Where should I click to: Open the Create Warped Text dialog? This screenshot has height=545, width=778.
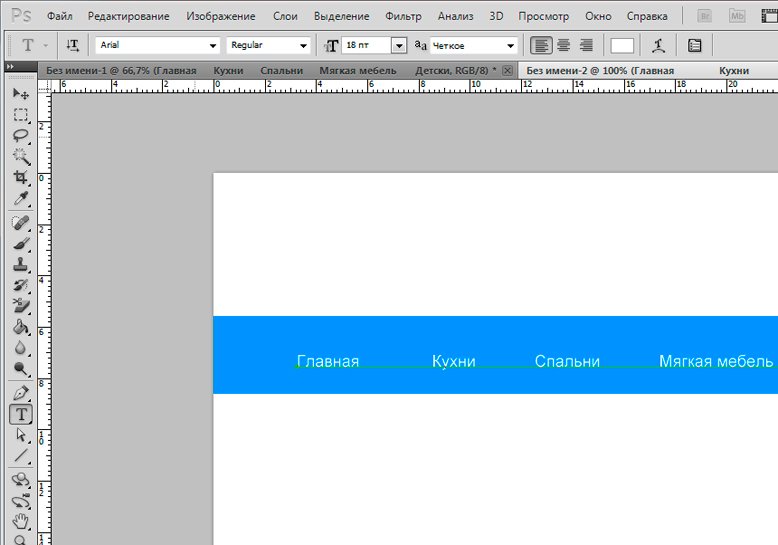point(657,46)
